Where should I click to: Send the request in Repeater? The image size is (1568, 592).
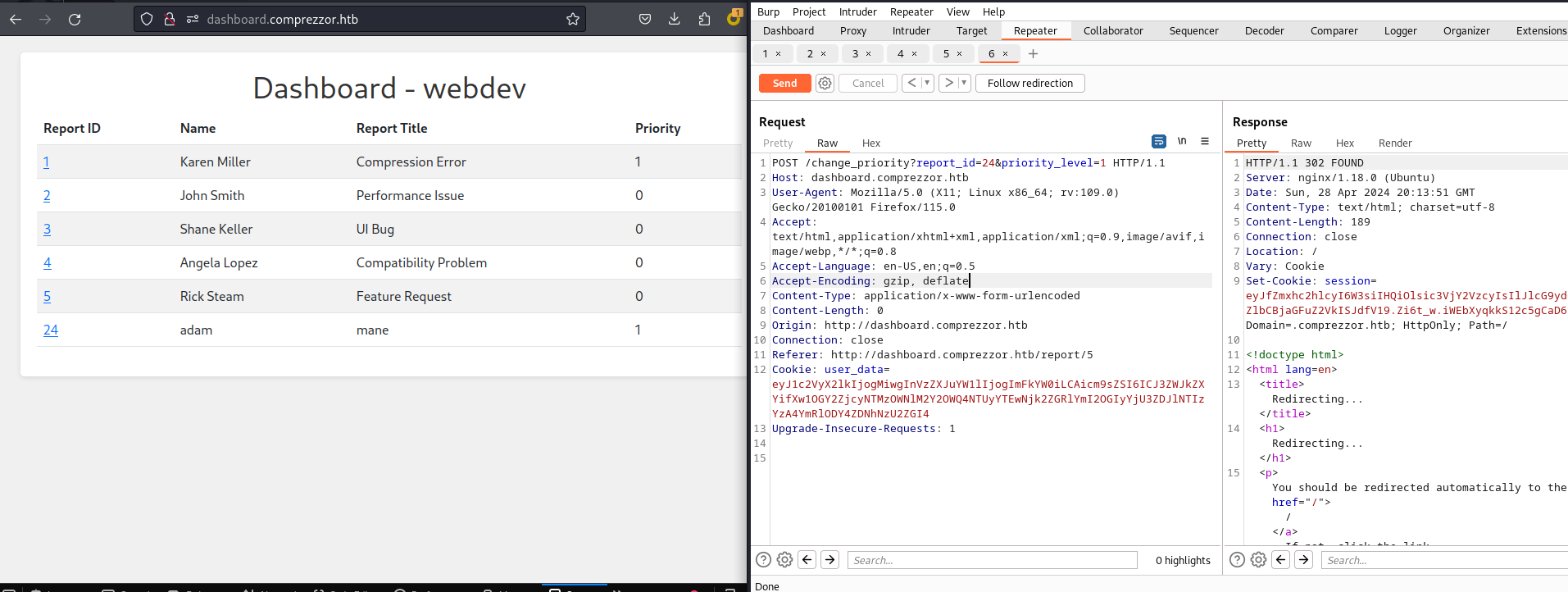(784, 83)
